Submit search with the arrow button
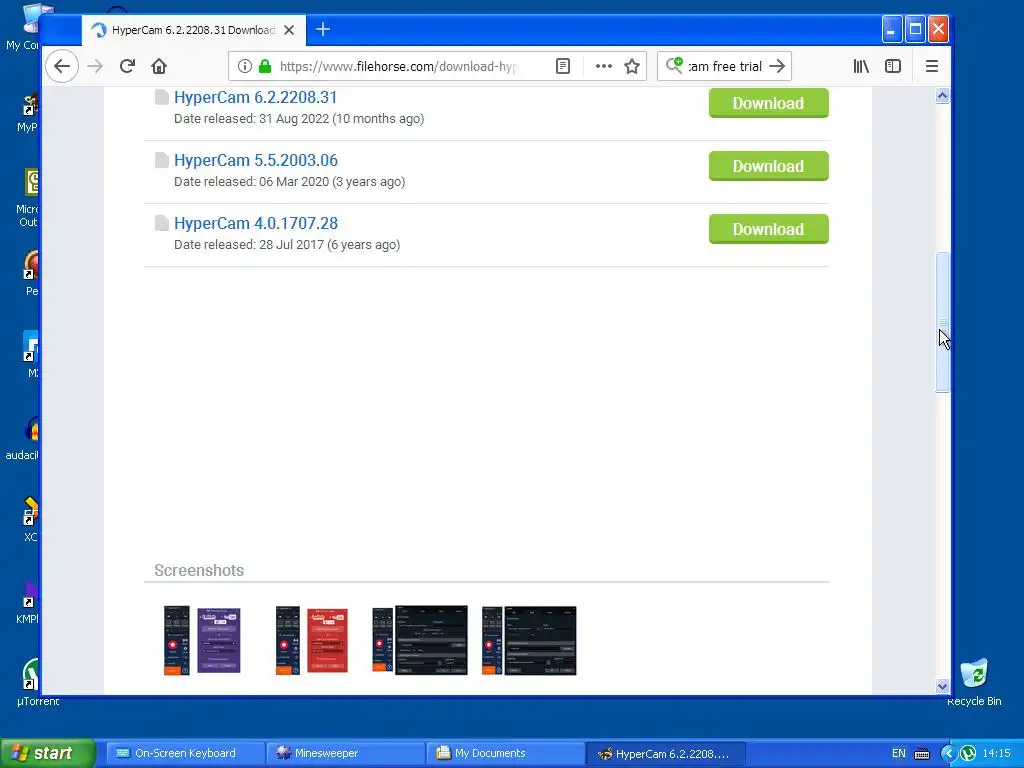 [x=776, y=66]
